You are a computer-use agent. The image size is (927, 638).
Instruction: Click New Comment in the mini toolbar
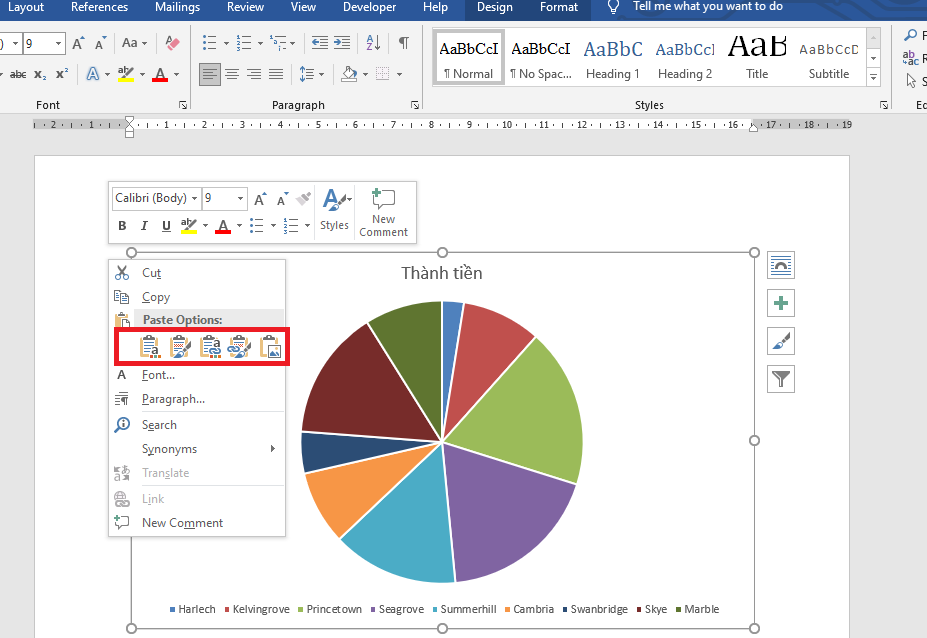click(x=384, y=212)
